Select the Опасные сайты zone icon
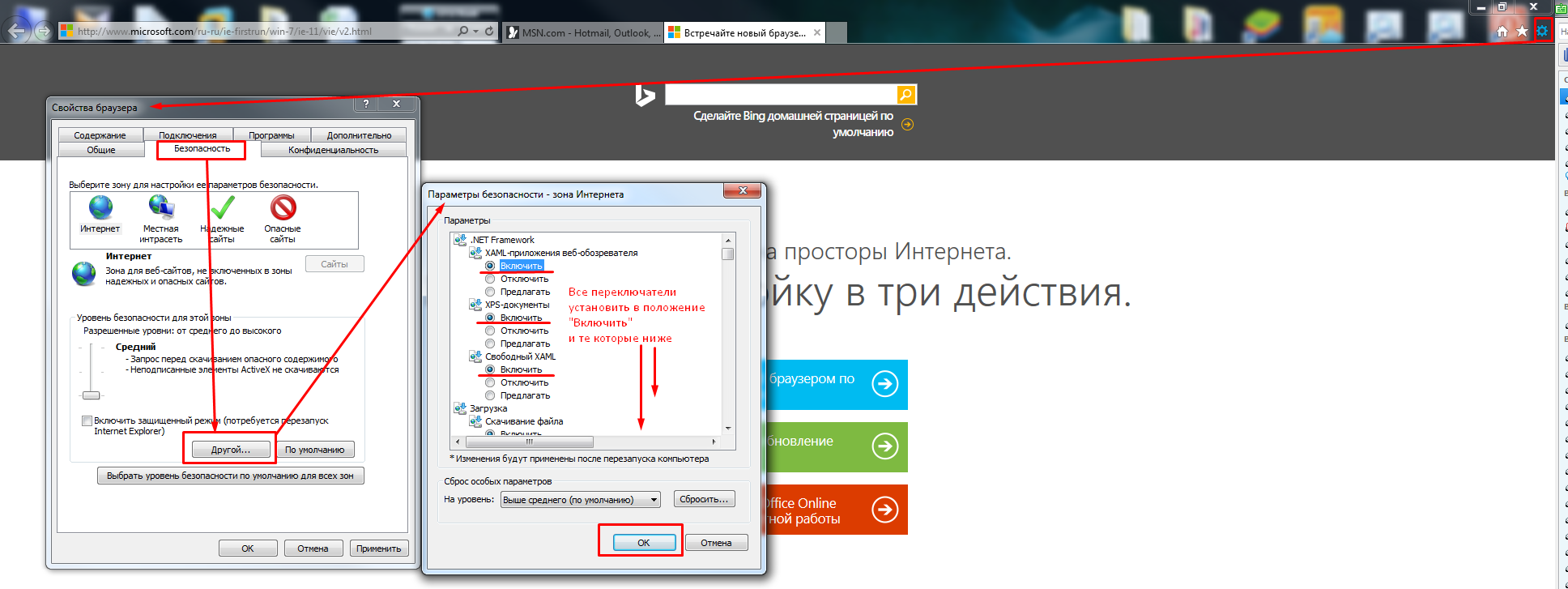Image resolution: width=1568 pixels, height=589 pixels. pos(283,207)
